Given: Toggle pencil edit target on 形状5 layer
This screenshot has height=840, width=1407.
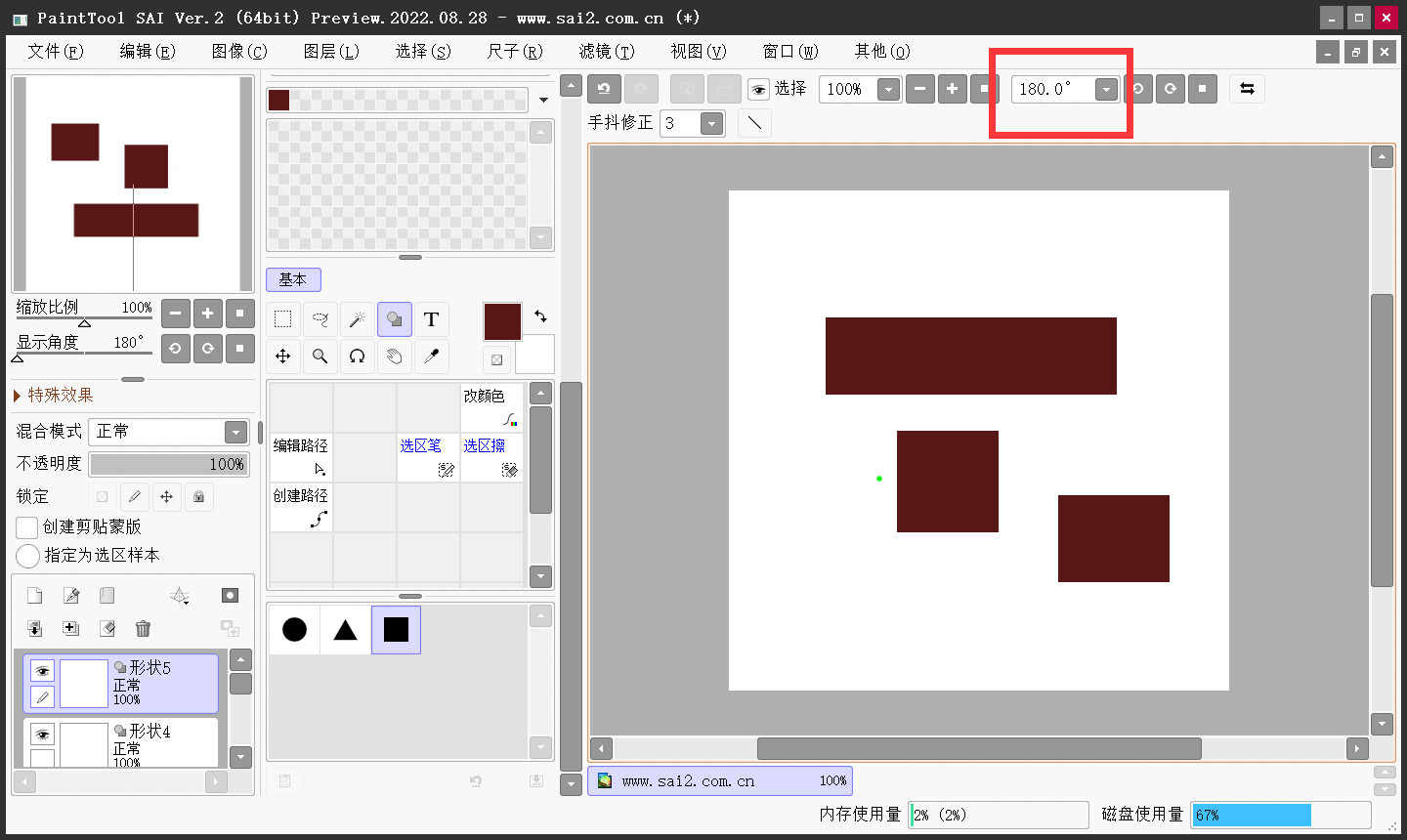Looking at the screenshot, I should [x=42, y=696].
